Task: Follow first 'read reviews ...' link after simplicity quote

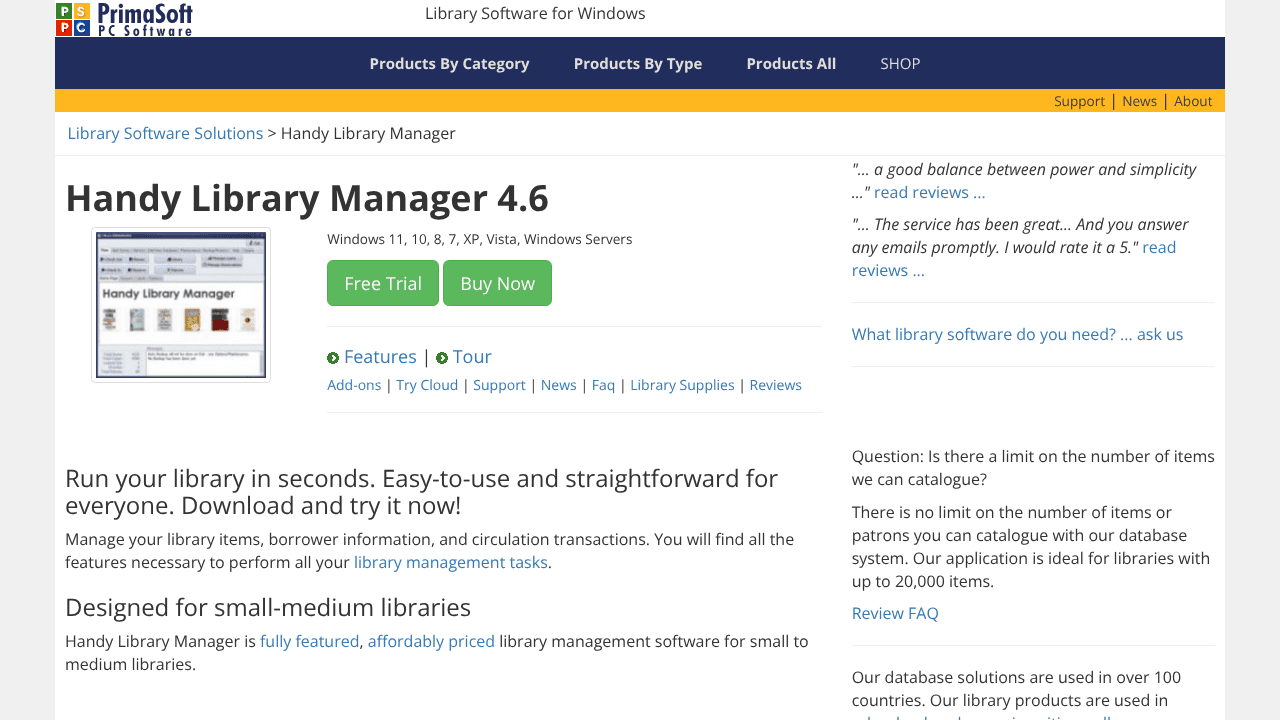Action: (930, 192)
